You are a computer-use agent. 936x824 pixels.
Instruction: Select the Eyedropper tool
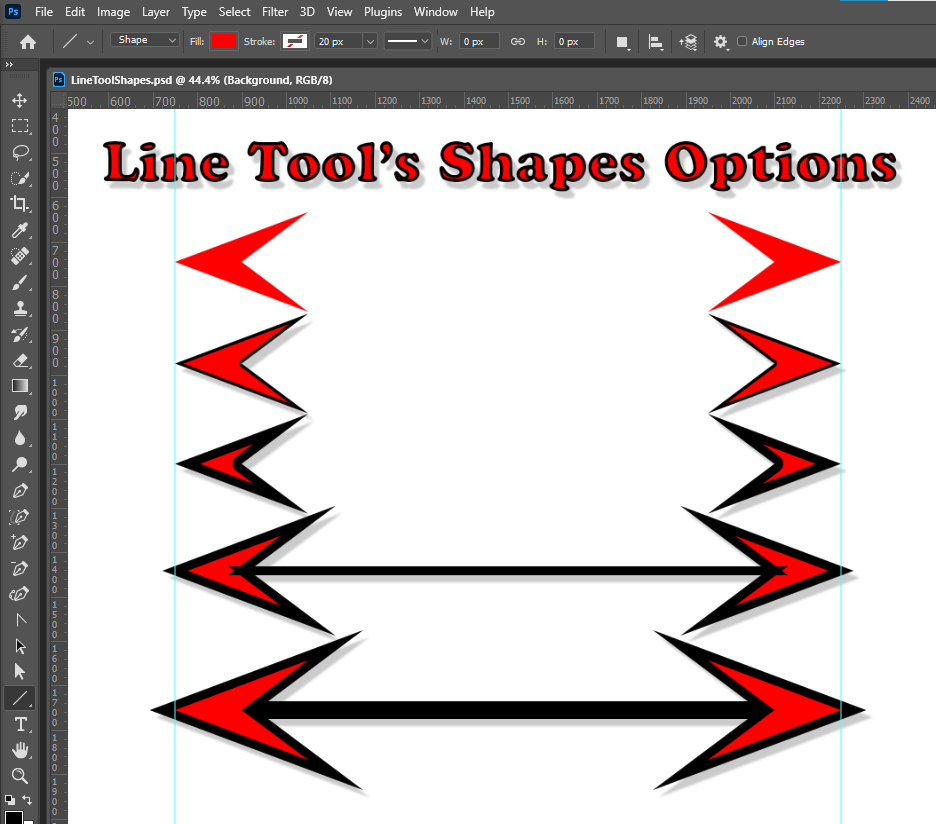[x=20, y=230]
